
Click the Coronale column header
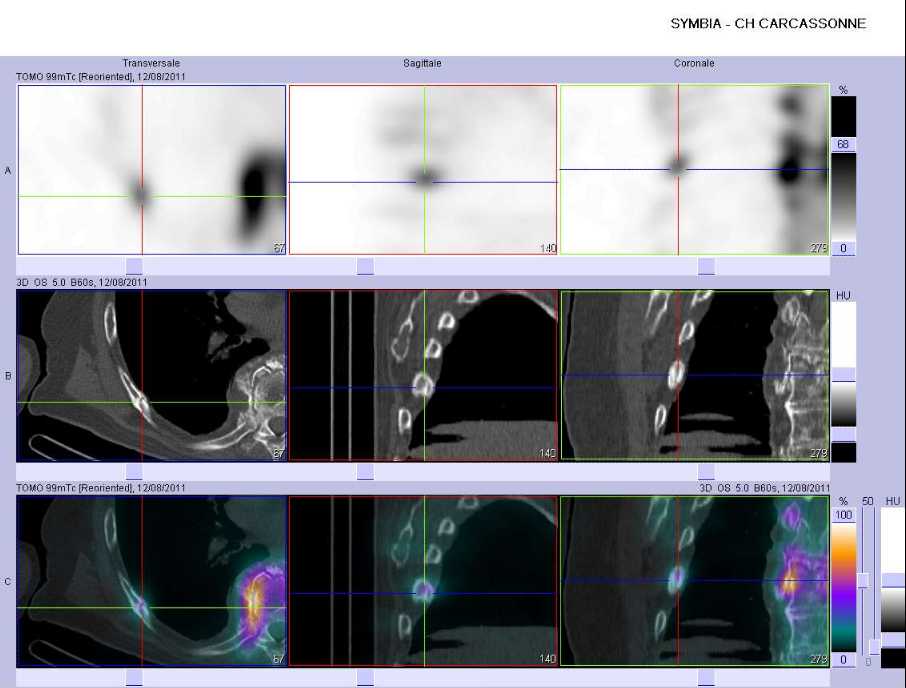(694, 64)
